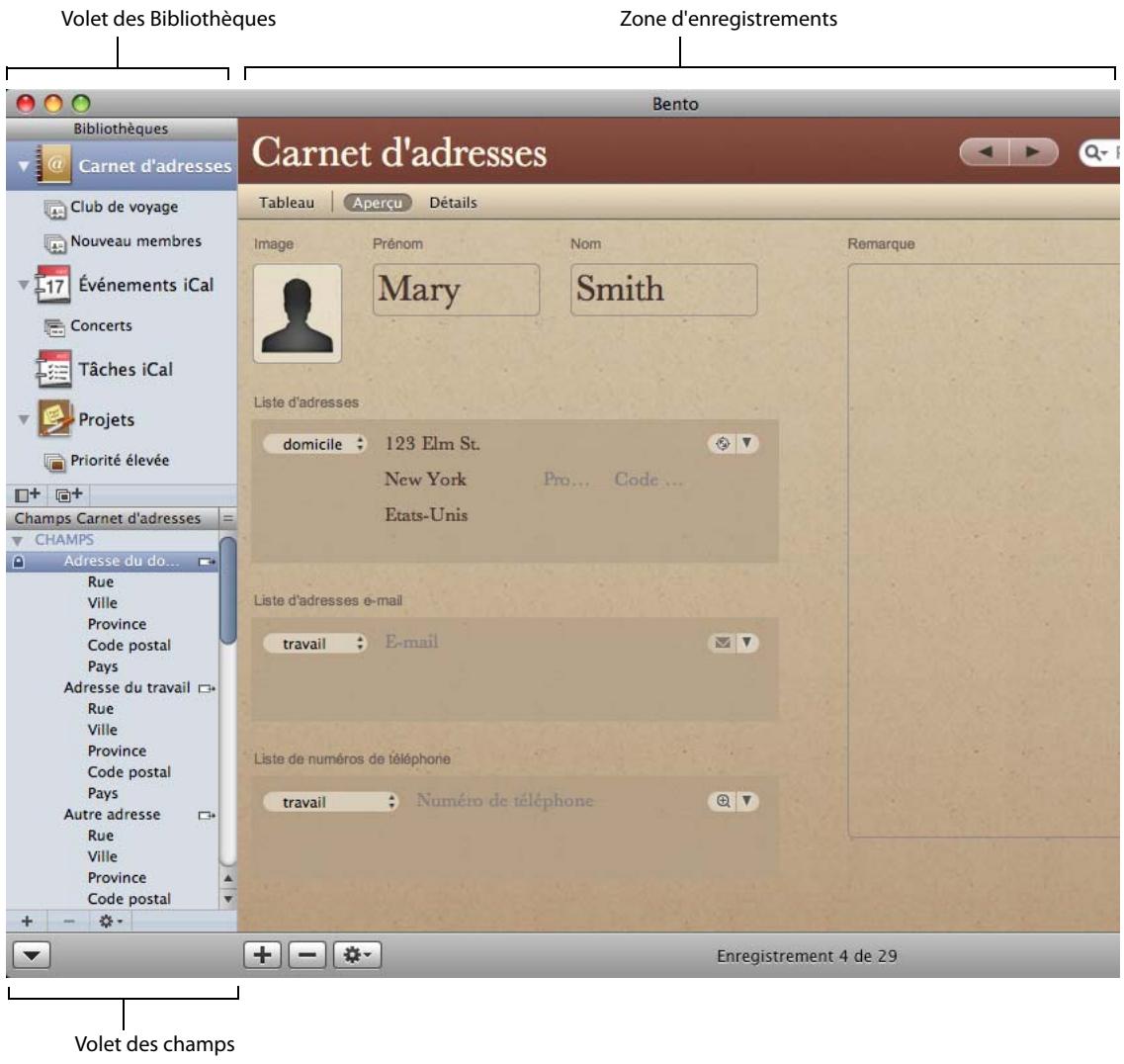Select Autre adresse field
1124x1064 pixels.
point(112,815)
